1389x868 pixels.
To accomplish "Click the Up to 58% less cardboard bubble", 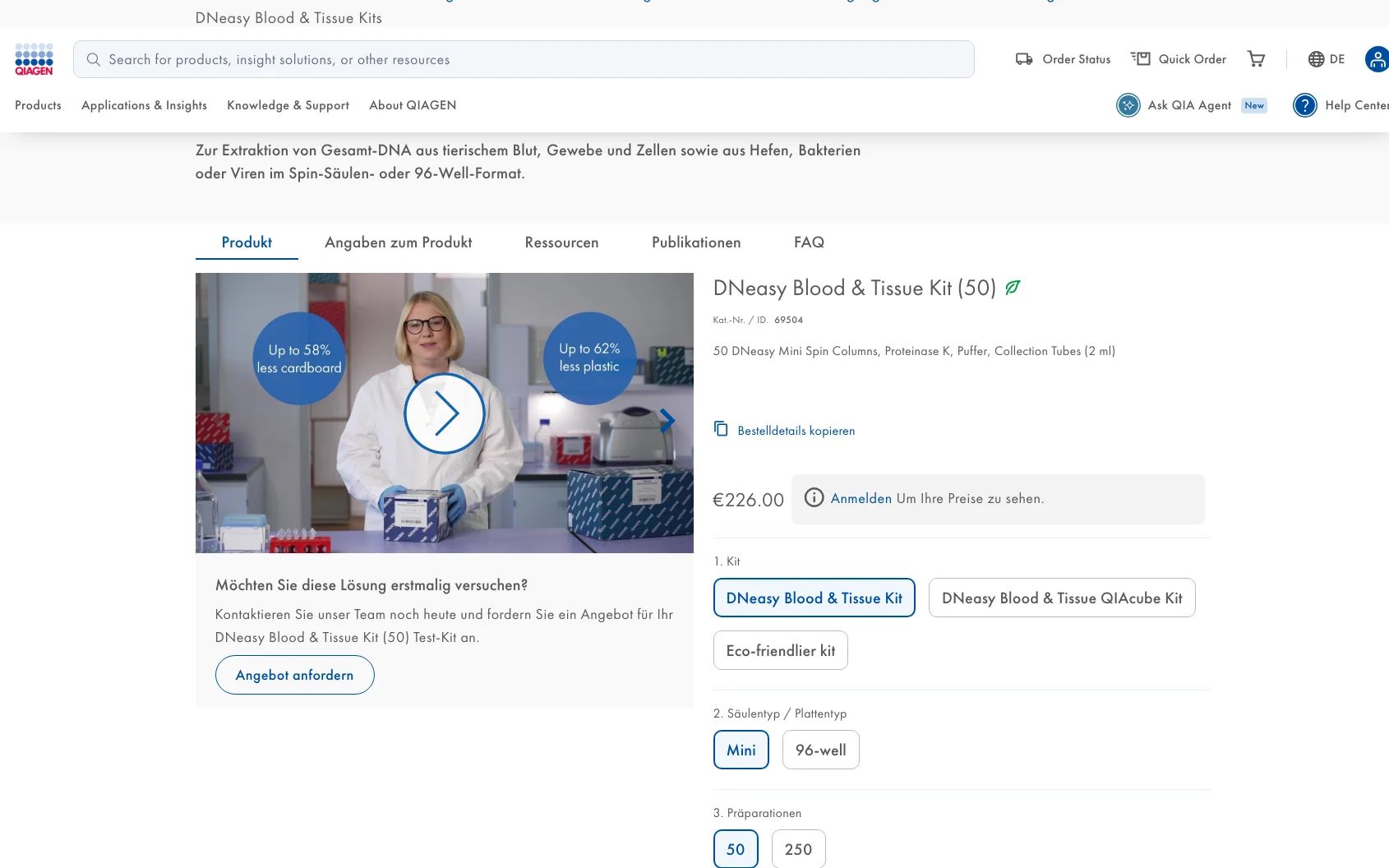I will click(x=299, y=358).
